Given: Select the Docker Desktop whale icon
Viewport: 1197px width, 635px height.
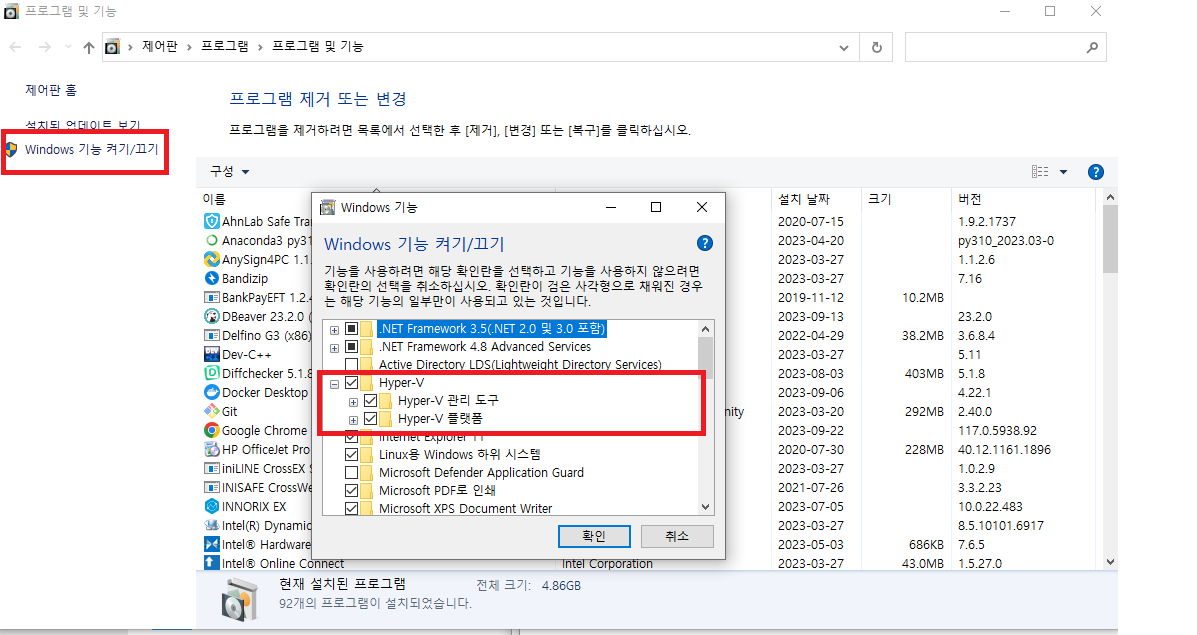Looking at the screenshot, I should [211, 392].
